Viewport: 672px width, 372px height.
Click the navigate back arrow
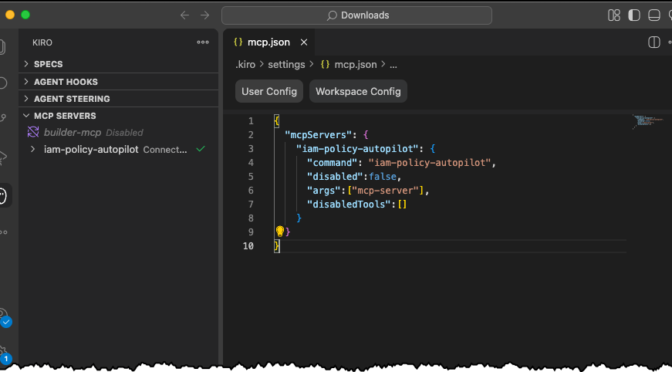click(185, 15)
